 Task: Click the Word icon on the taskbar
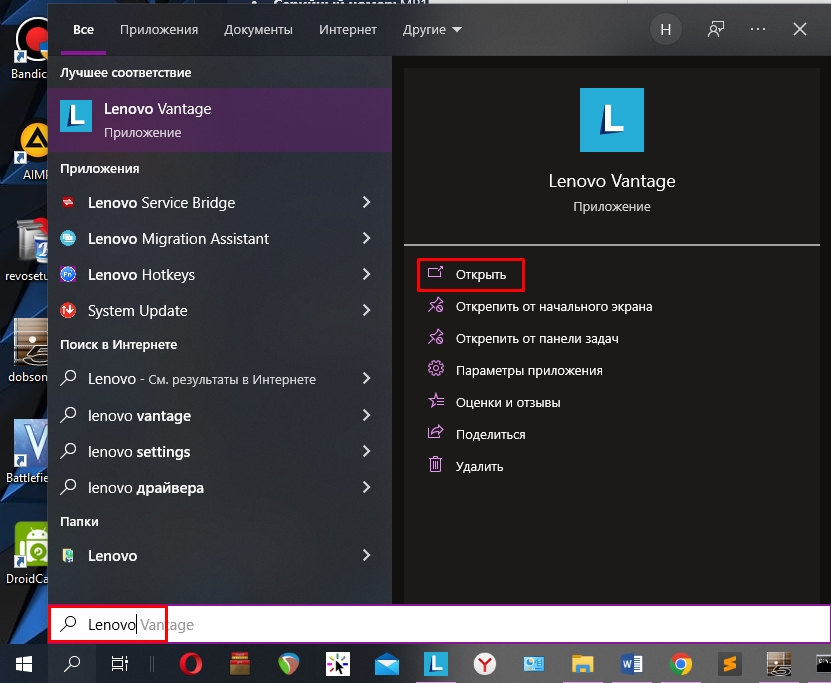[632, 663]
